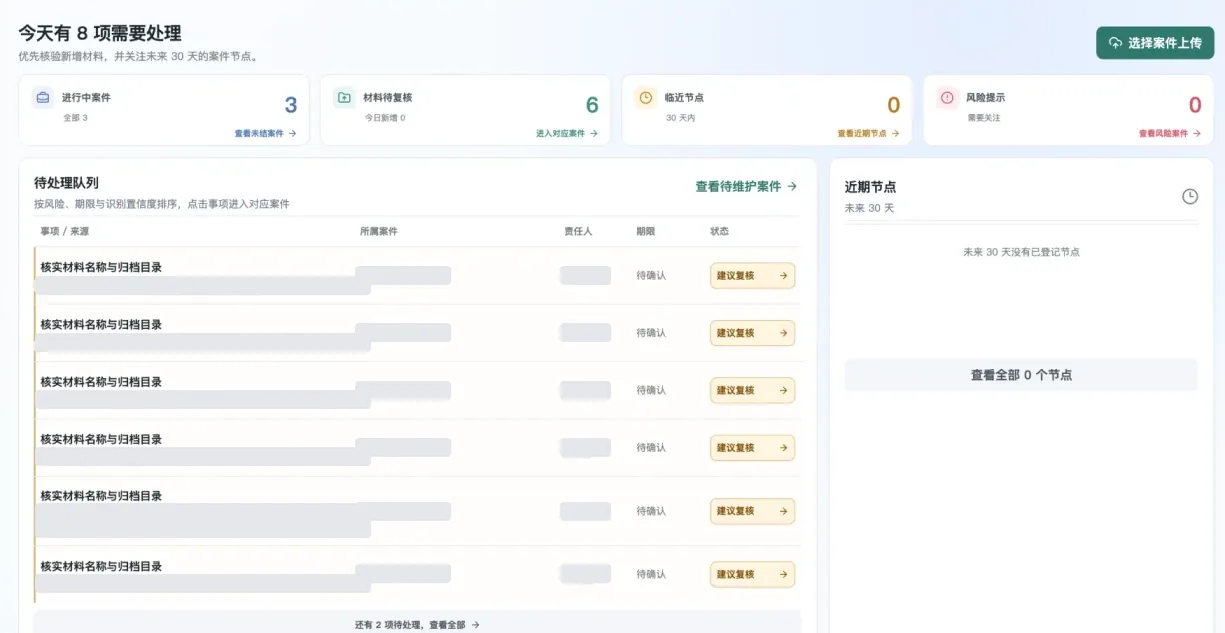Image resolution: width=1225 pixels, height=633 pixels.
Task: Click the 选择案件上传 upload button
Action: pos(1155,43)
